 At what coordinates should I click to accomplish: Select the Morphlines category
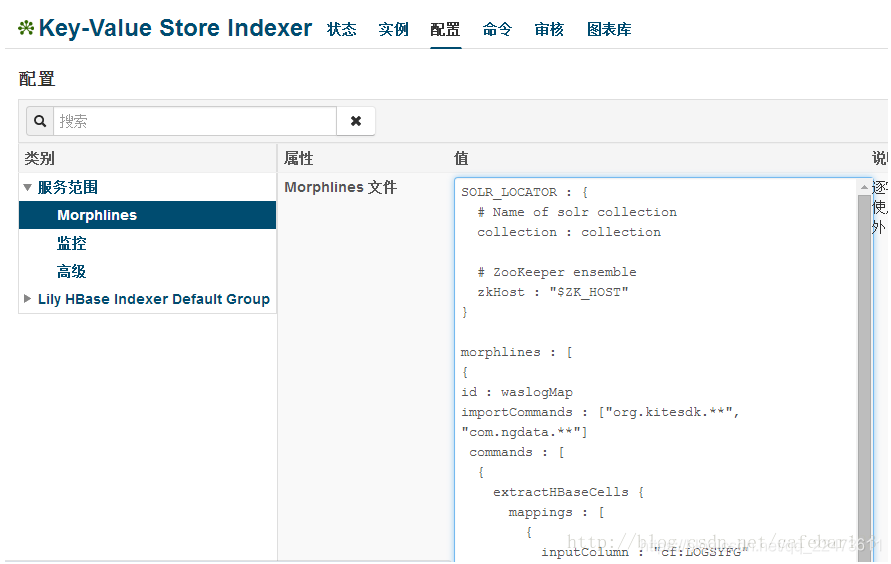click(x=147, y=215)
